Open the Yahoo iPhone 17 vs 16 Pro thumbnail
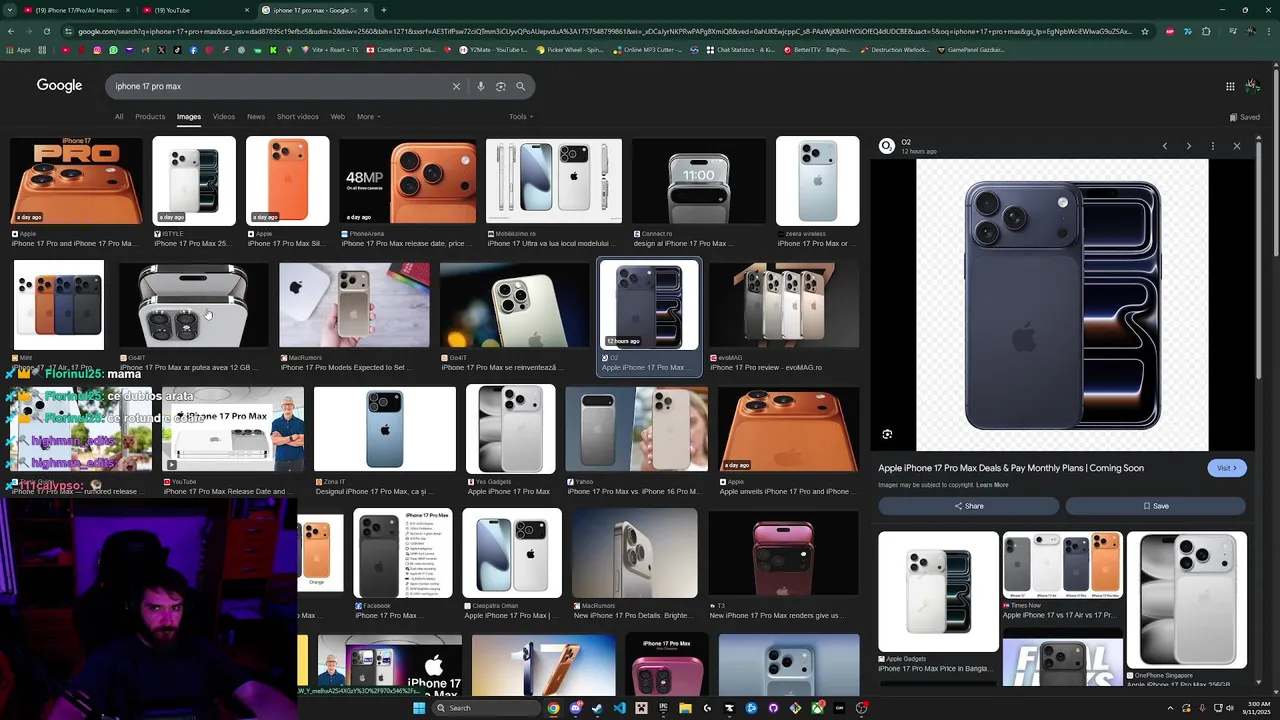The image size is (1280, 720). (636, 429)
